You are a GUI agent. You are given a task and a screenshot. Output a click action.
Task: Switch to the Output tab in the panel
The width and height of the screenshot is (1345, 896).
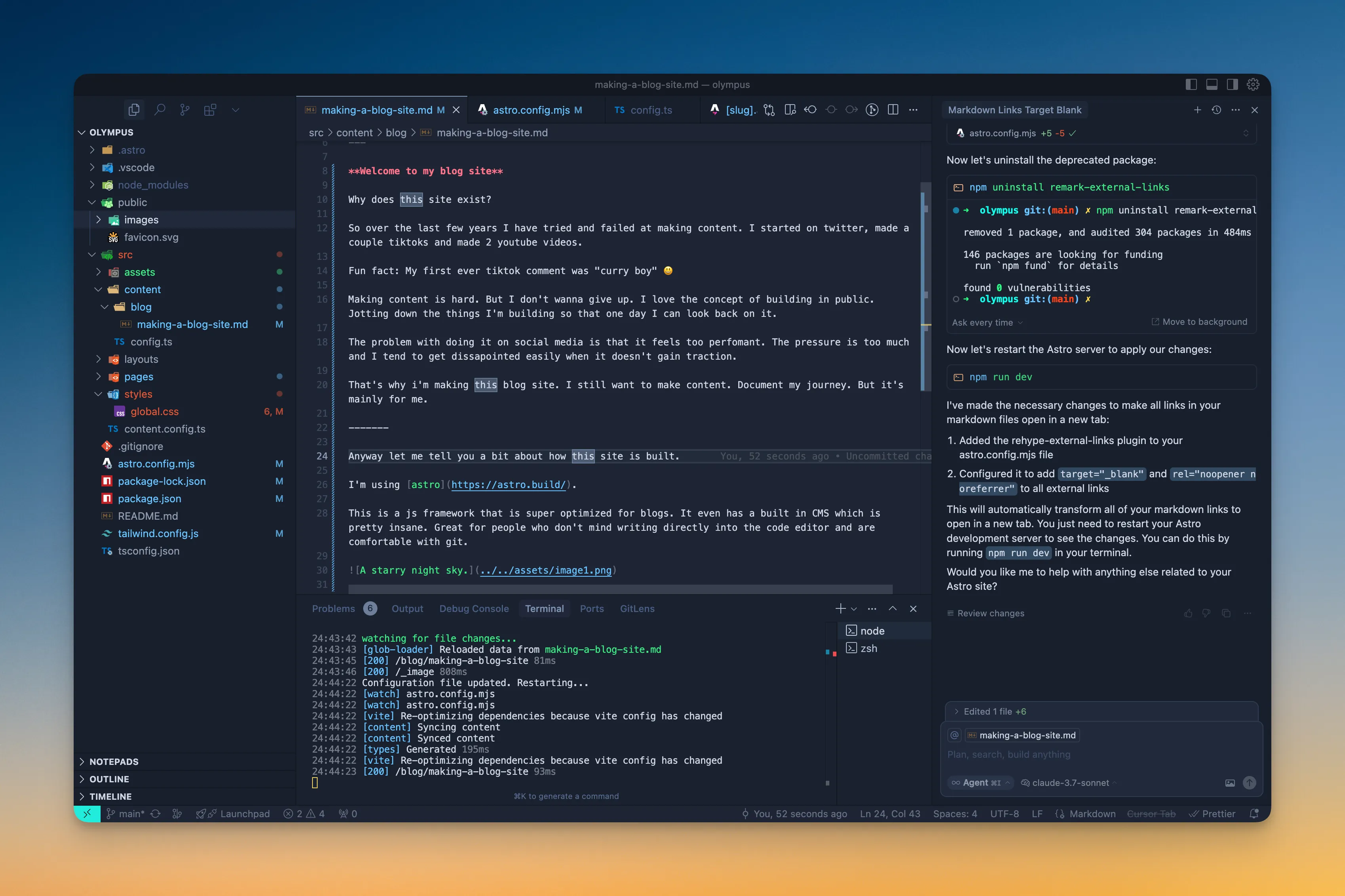[407, 608]
